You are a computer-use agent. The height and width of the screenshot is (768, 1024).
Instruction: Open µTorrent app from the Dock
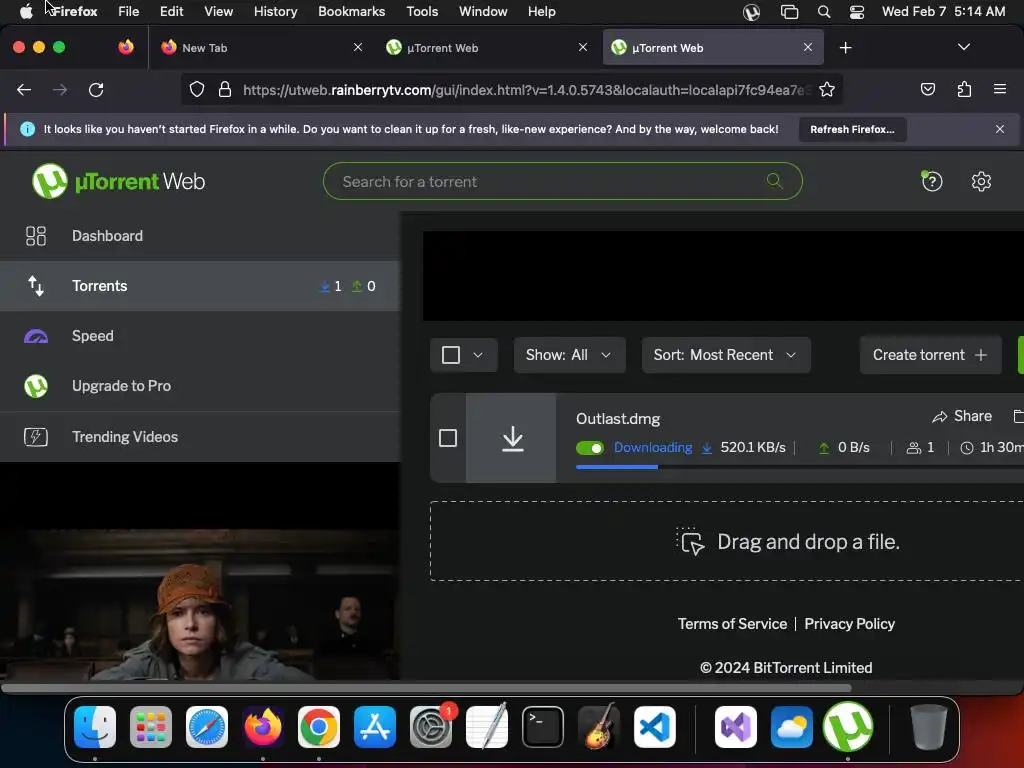[848, 727]
